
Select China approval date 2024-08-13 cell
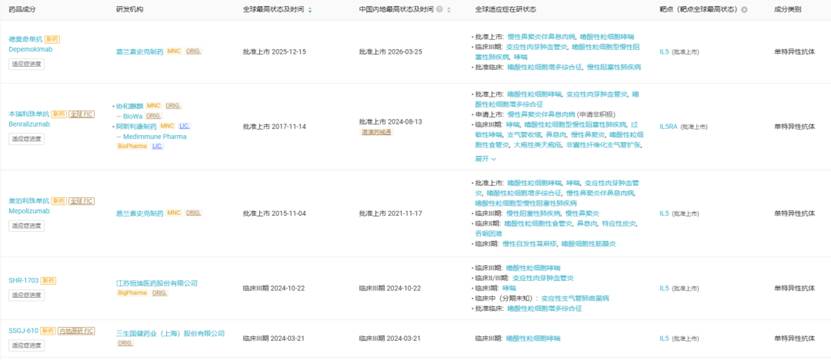391,121
